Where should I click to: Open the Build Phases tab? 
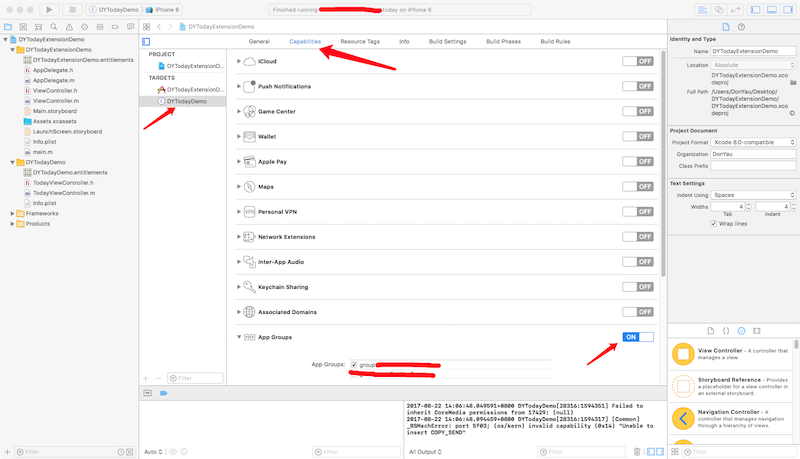504,41
